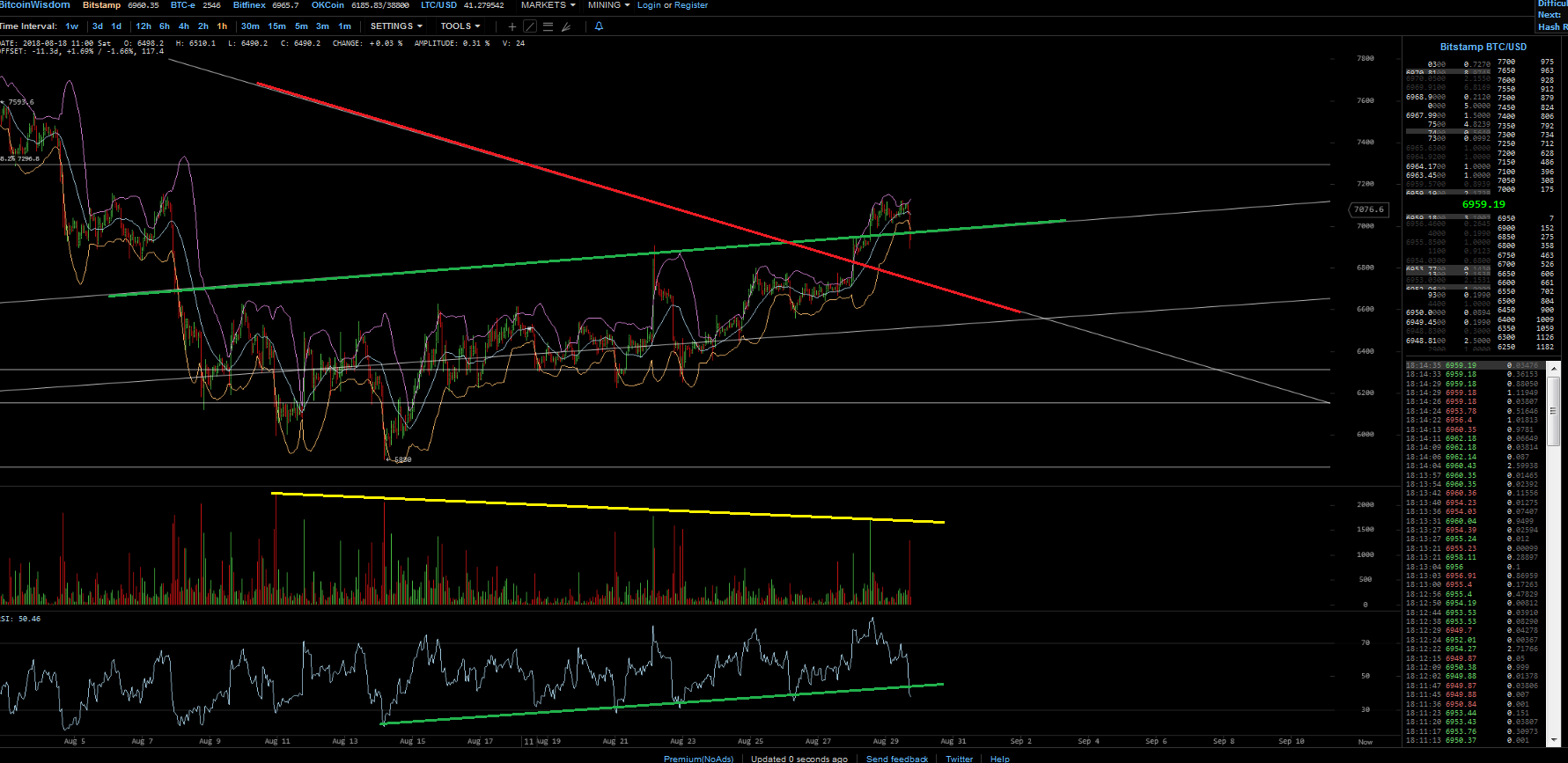Set time interval to 1w
The height and width of the screenshot is (763, 1568).
pos(72,26)
